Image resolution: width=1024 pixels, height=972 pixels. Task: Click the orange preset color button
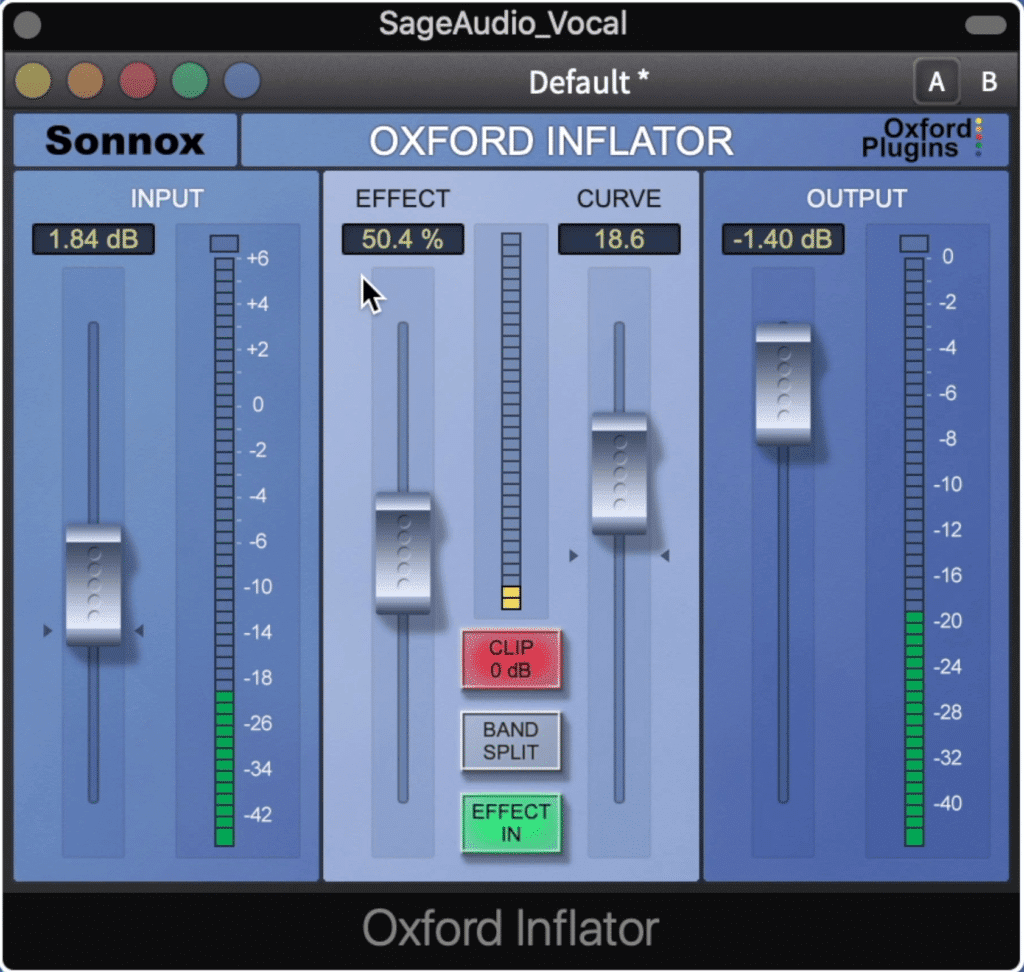click(85, 81)
